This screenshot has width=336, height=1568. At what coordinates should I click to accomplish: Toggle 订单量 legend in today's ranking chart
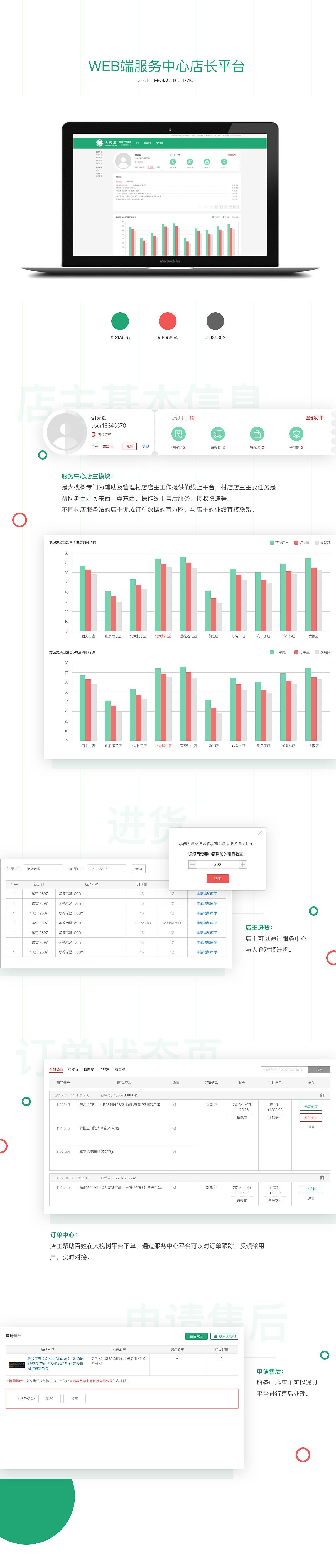pos(302,542)
